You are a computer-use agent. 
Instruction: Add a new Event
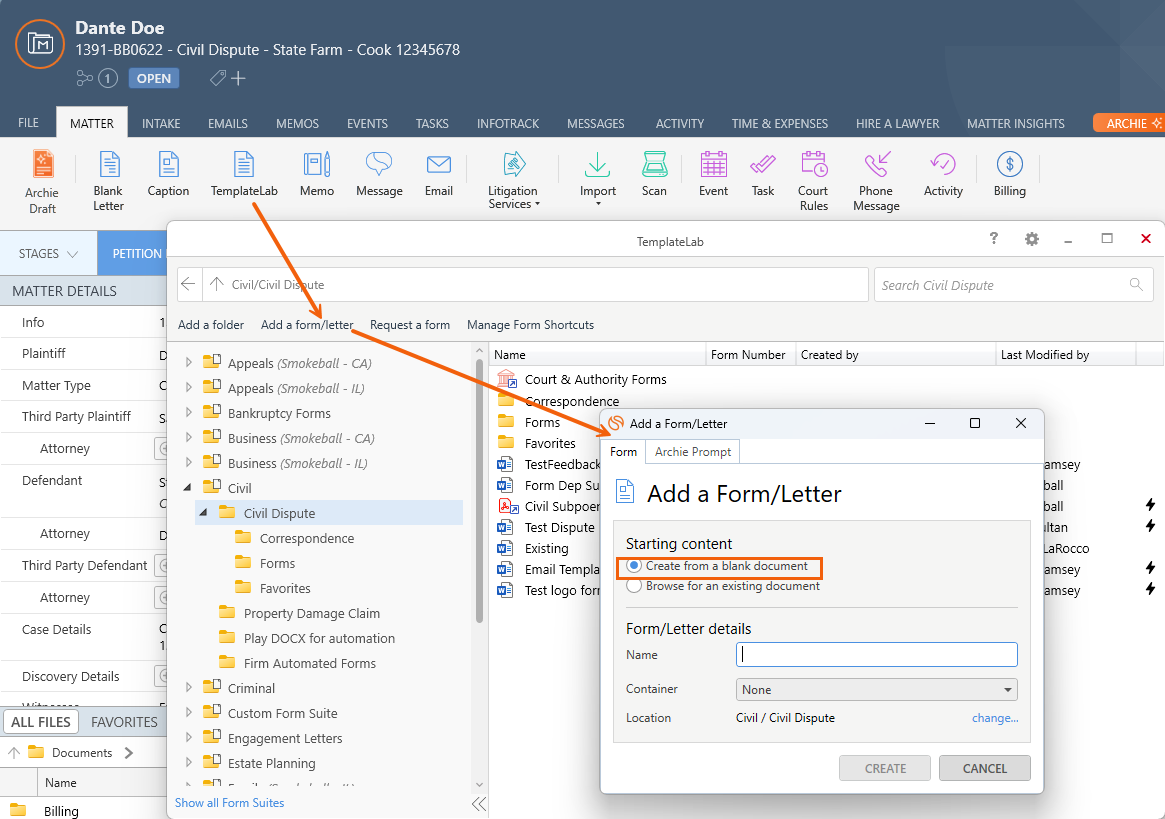pos(713,174)
